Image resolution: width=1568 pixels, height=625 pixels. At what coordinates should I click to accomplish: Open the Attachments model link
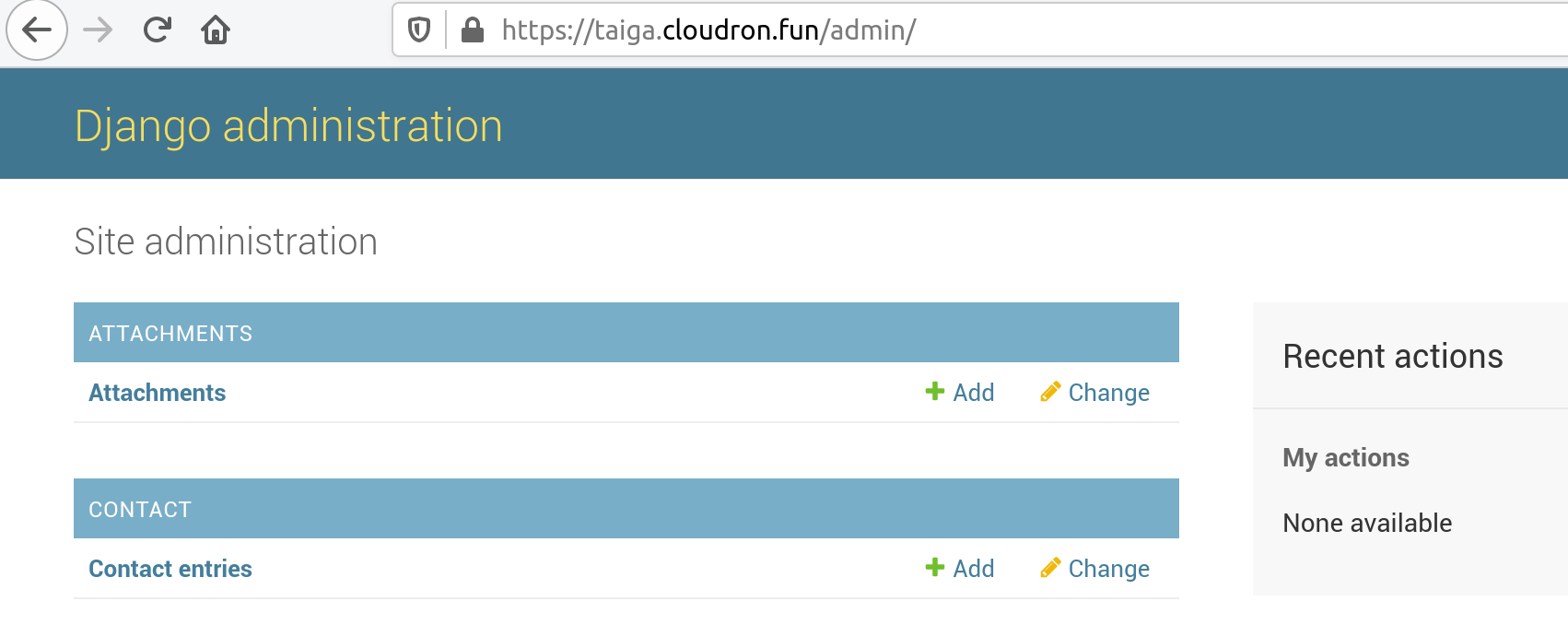157,393
